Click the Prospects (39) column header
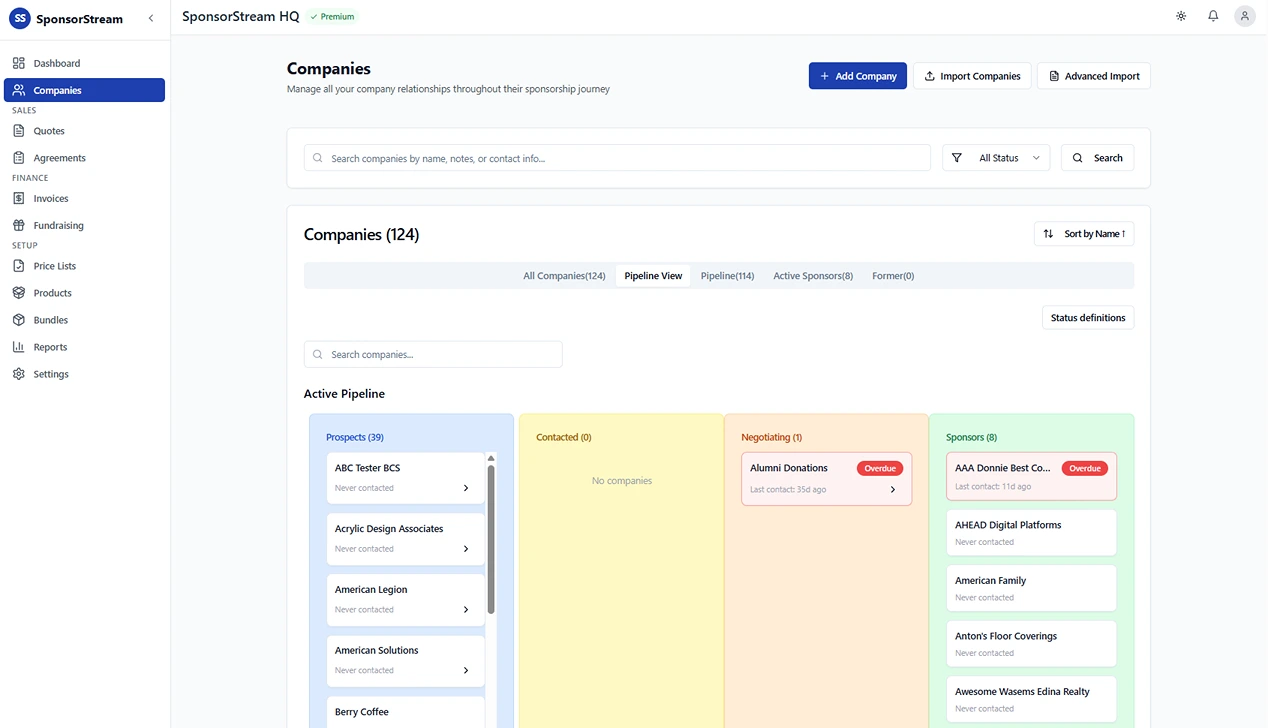Screen dimensions: 1268x728 point(355,437)
